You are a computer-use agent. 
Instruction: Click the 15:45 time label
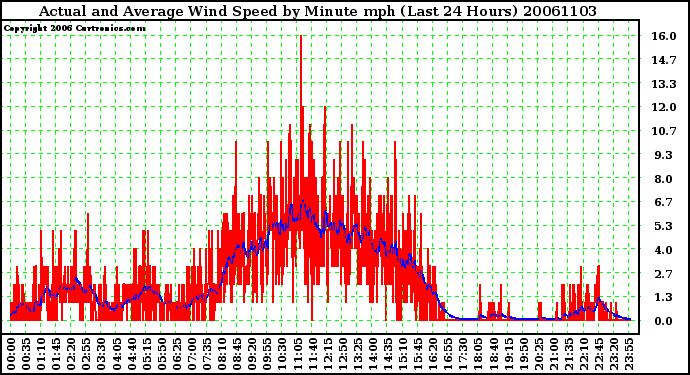(x=418, y=354)
